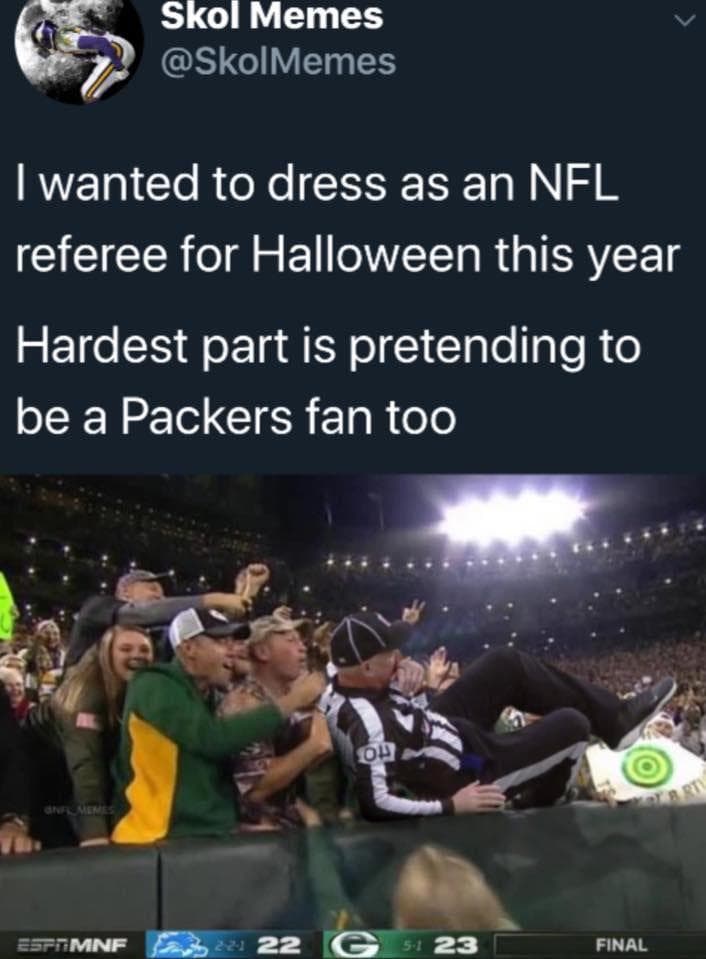Viewport: 706px width, 959px height.
Task: Click the tweet text about Halloween
Action: coord(347,299)
